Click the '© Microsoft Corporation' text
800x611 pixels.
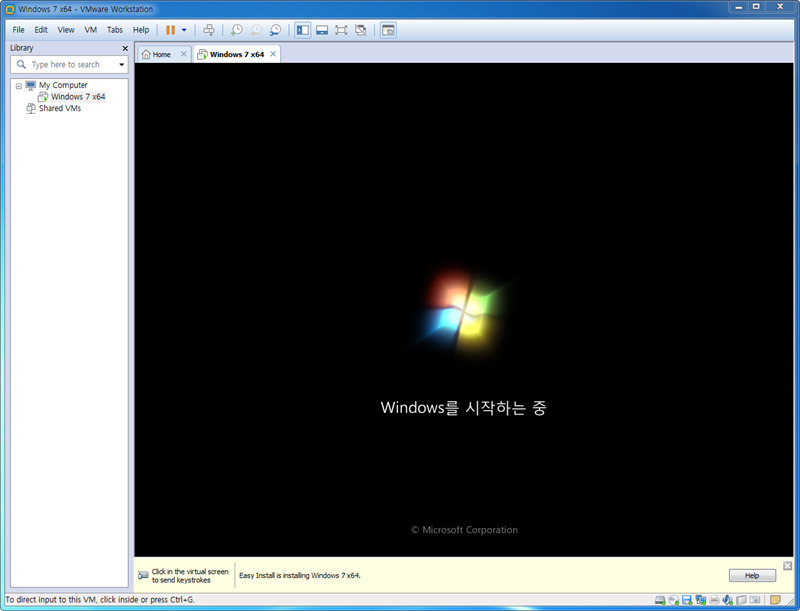pyautogui.click(x=464, y=530)
